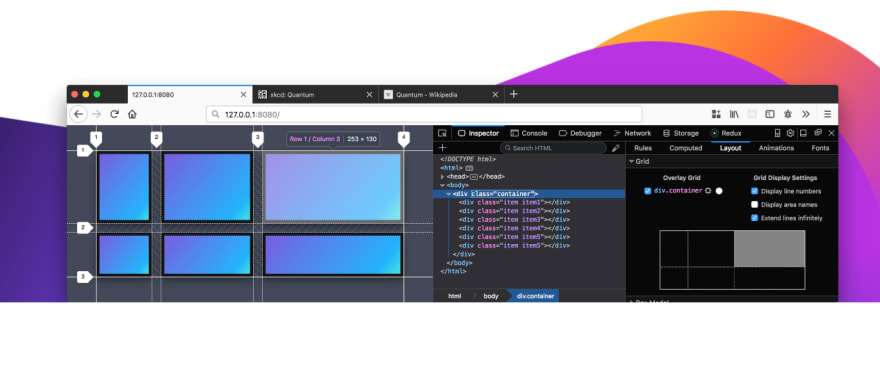The width and height of the screenshot is (880, 367).
Task: Collapse the body element node
Action: click(x=442, y=185)
